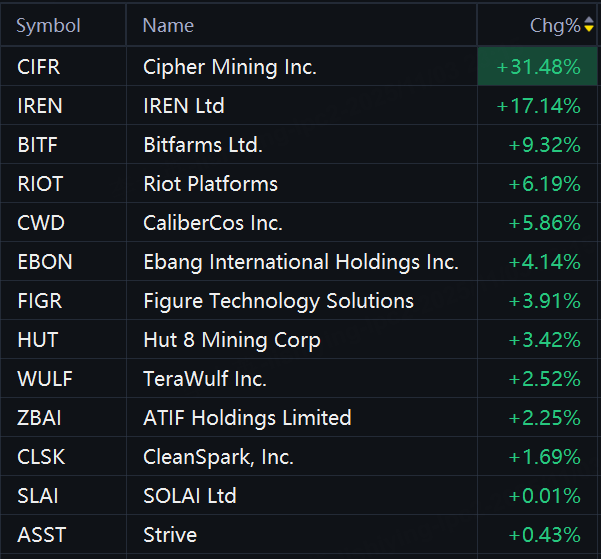The height and width of the screenshot is (559, 601).
Task: Select the CleanSpark +1.69% change cell
Action: [x=544, y=457]
